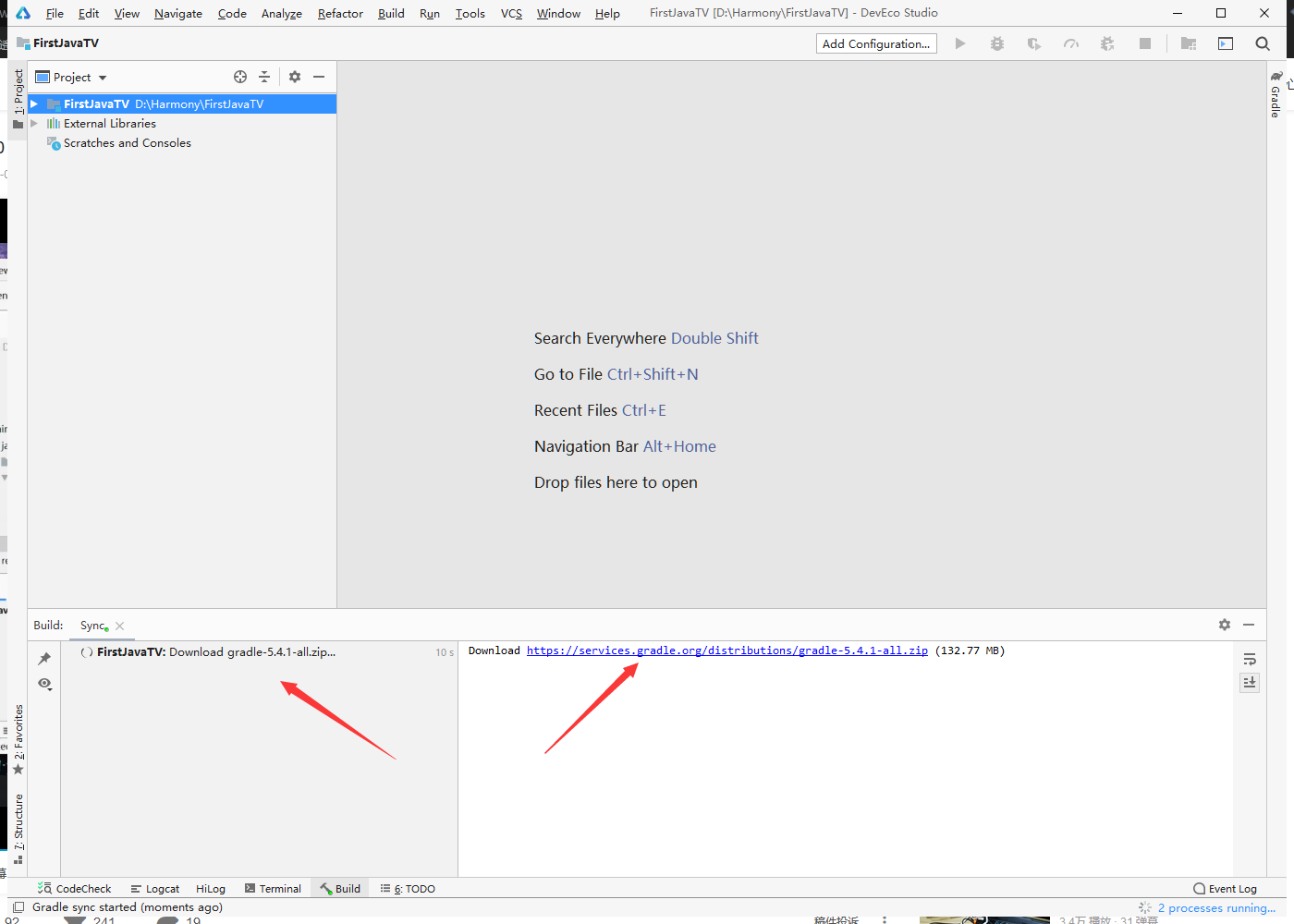The image size is (1294, 924).
Task: Hide the Build panel with minus icon
Action: (1249, 625)
